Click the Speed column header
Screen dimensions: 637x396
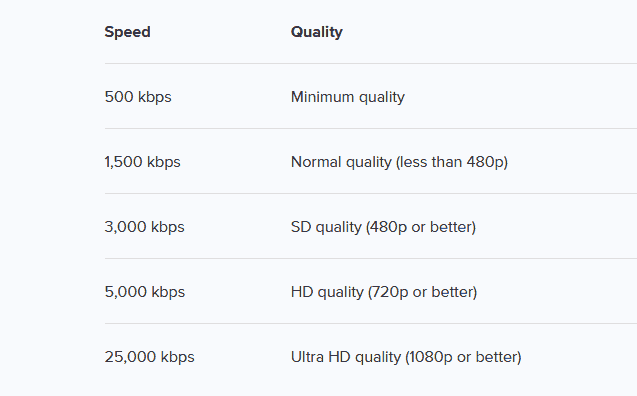(128, 32)
